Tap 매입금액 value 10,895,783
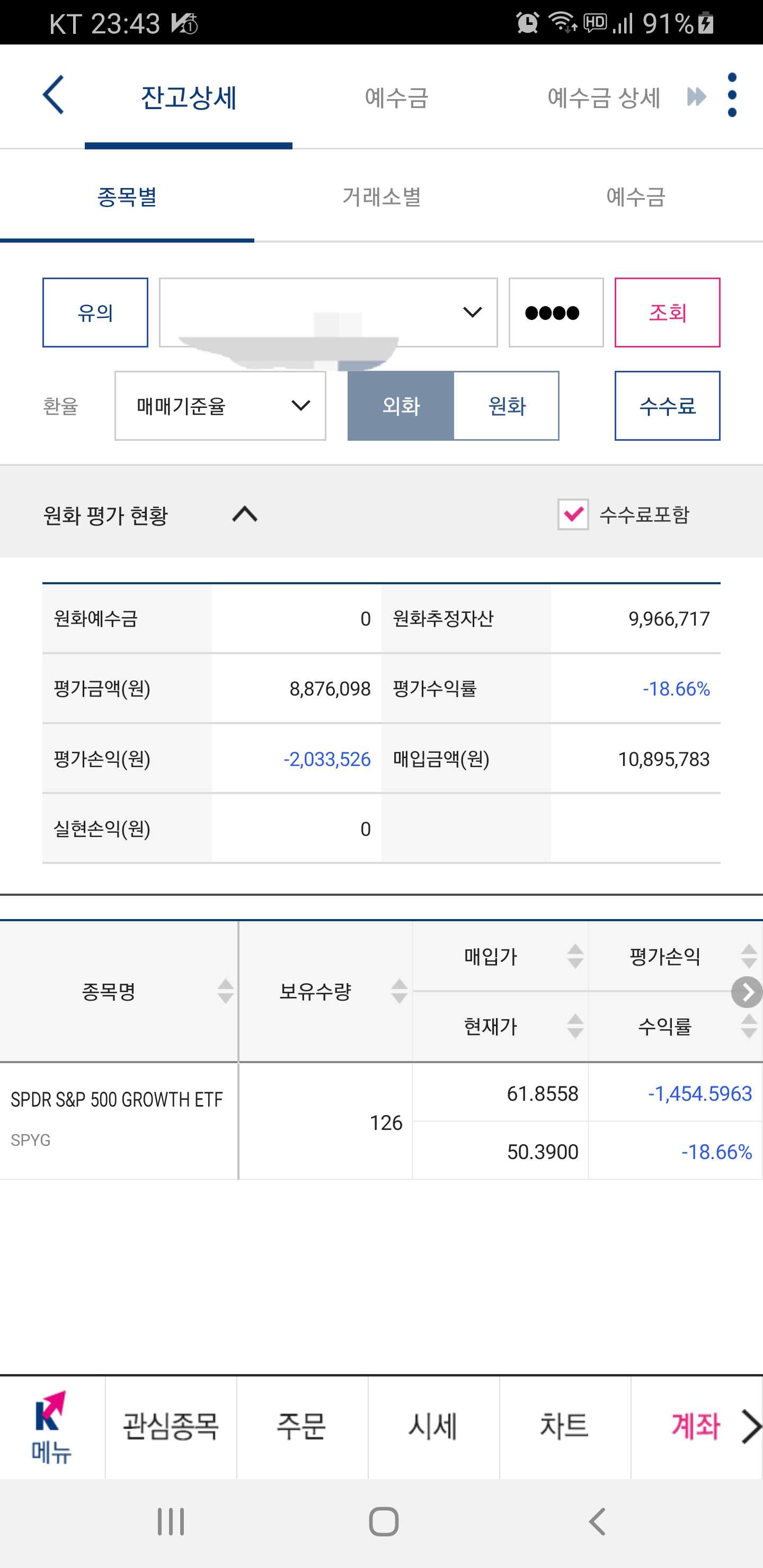Viewport: 763px width, 1568px height. tap(664, 759)
